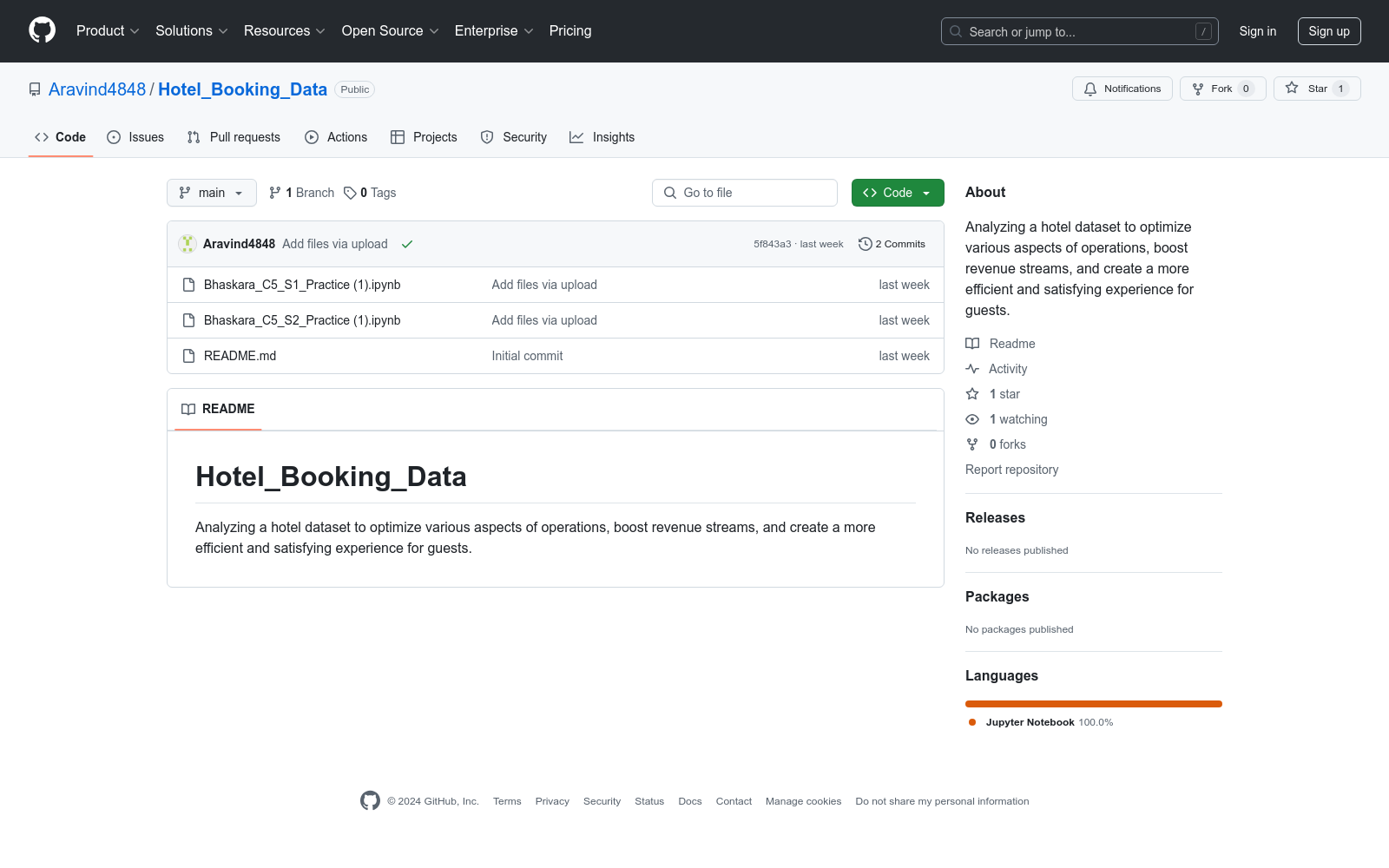Focus the Go to file field
Viewport: 1389px width, 868px height.
(x=745, y=193)
